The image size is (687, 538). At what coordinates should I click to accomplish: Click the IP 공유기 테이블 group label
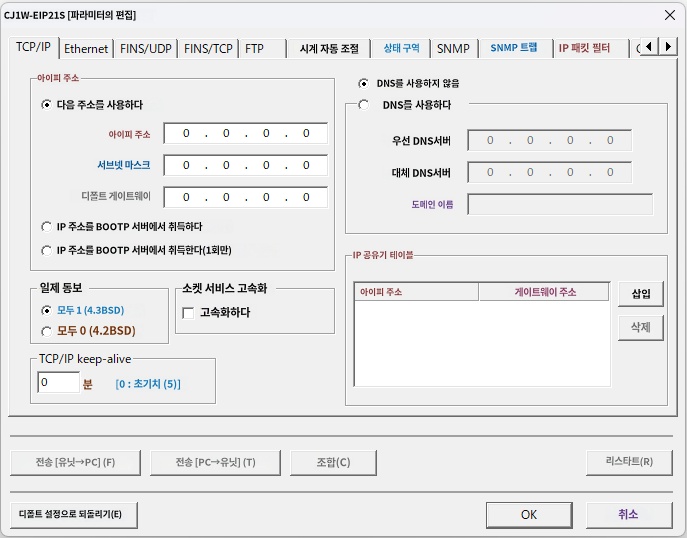click(x=383, y=255)
